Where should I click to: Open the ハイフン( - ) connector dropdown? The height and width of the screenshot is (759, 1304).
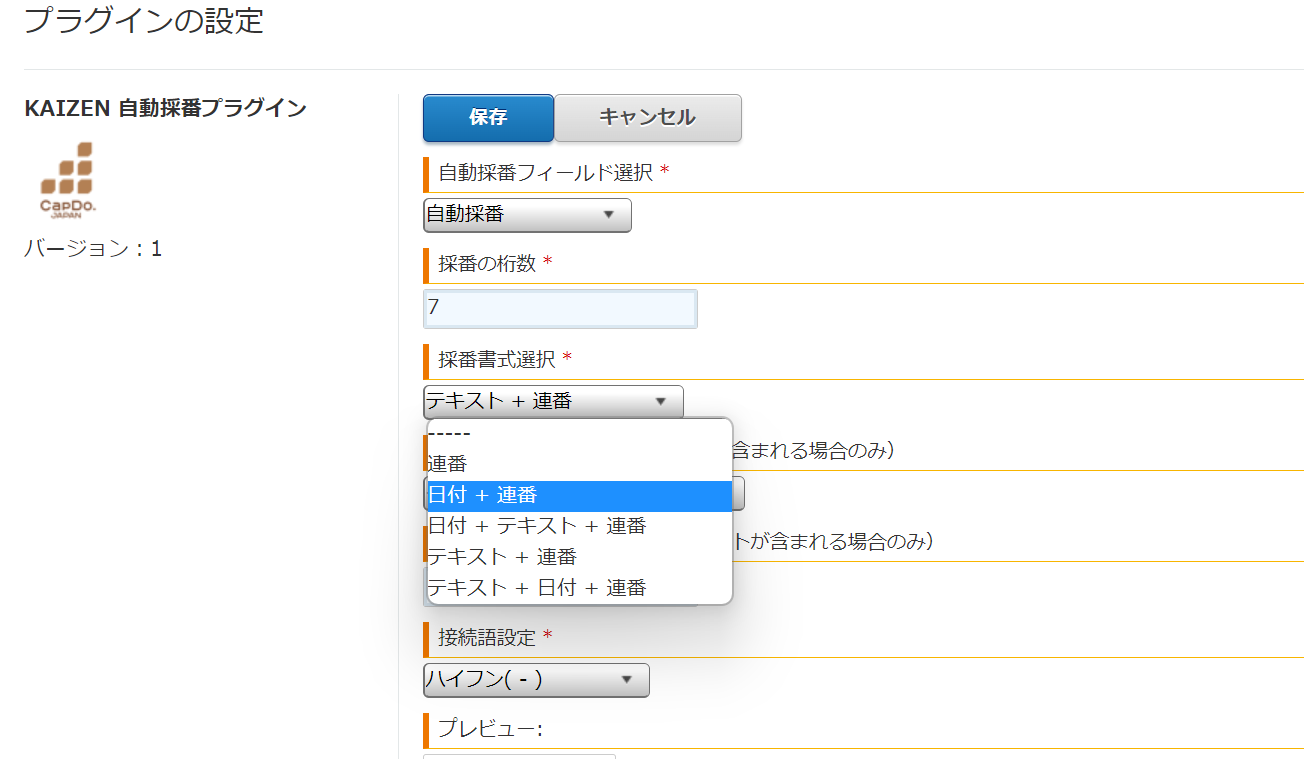[x=536, y=680]
